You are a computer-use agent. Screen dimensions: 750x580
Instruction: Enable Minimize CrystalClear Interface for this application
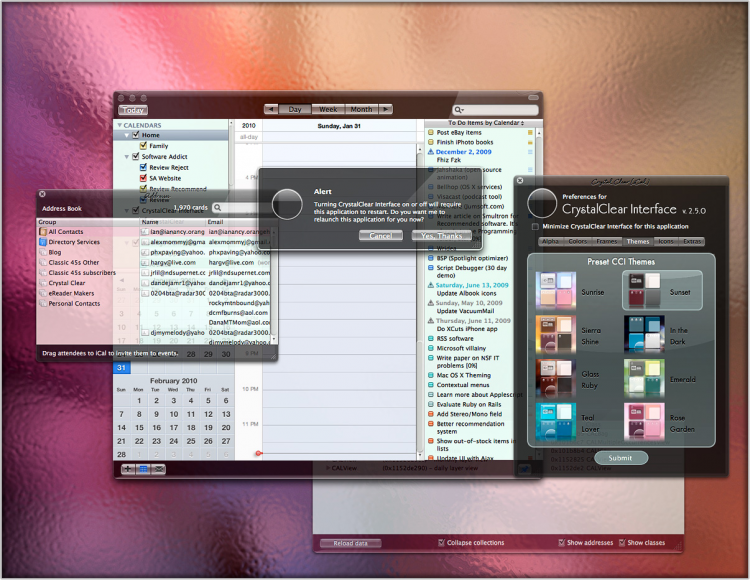coord(535,227)
